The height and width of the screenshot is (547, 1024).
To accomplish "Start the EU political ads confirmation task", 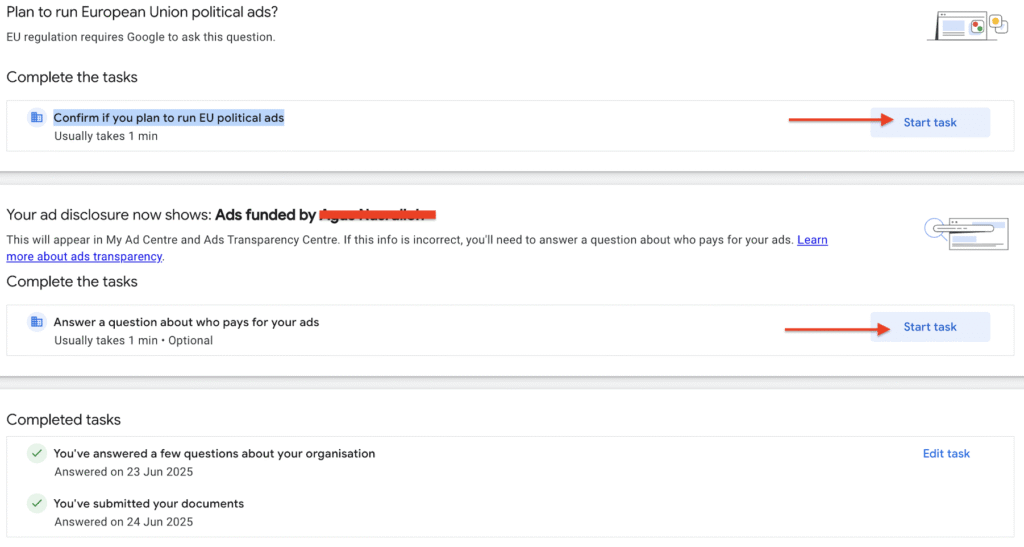I will (x=930, y=123).
